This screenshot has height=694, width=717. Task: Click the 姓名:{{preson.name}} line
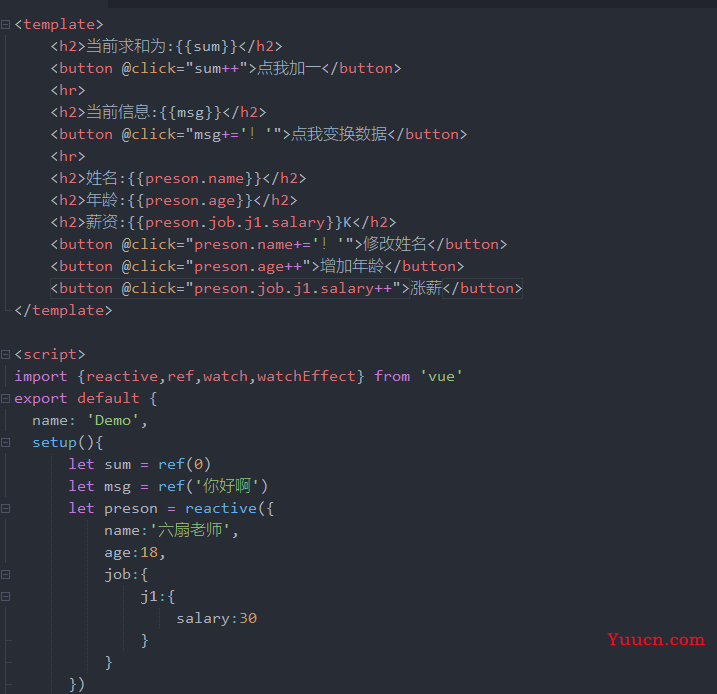click(x=178, y=178)
